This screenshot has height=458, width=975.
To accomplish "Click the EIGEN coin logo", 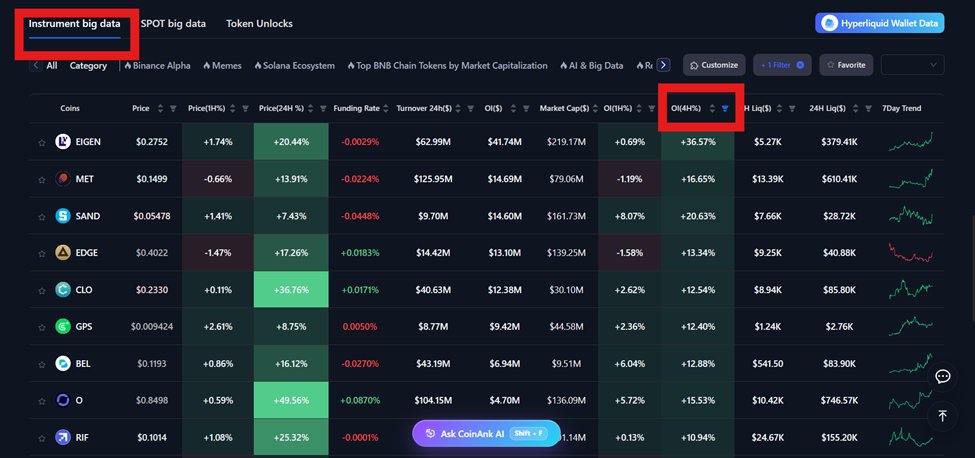I will tap(63, 142).
